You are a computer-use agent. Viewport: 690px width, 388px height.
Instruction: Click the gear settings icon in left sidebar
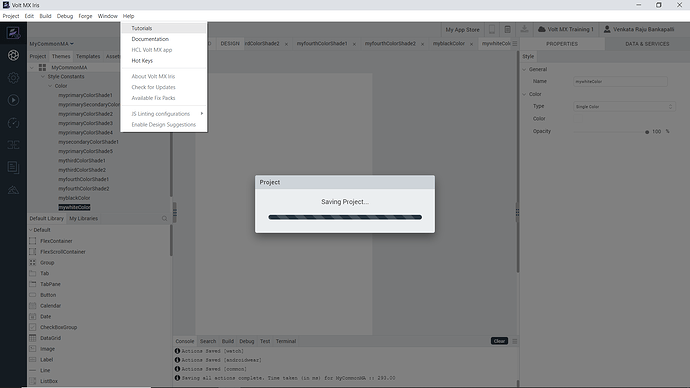click(x=13, y=78)
